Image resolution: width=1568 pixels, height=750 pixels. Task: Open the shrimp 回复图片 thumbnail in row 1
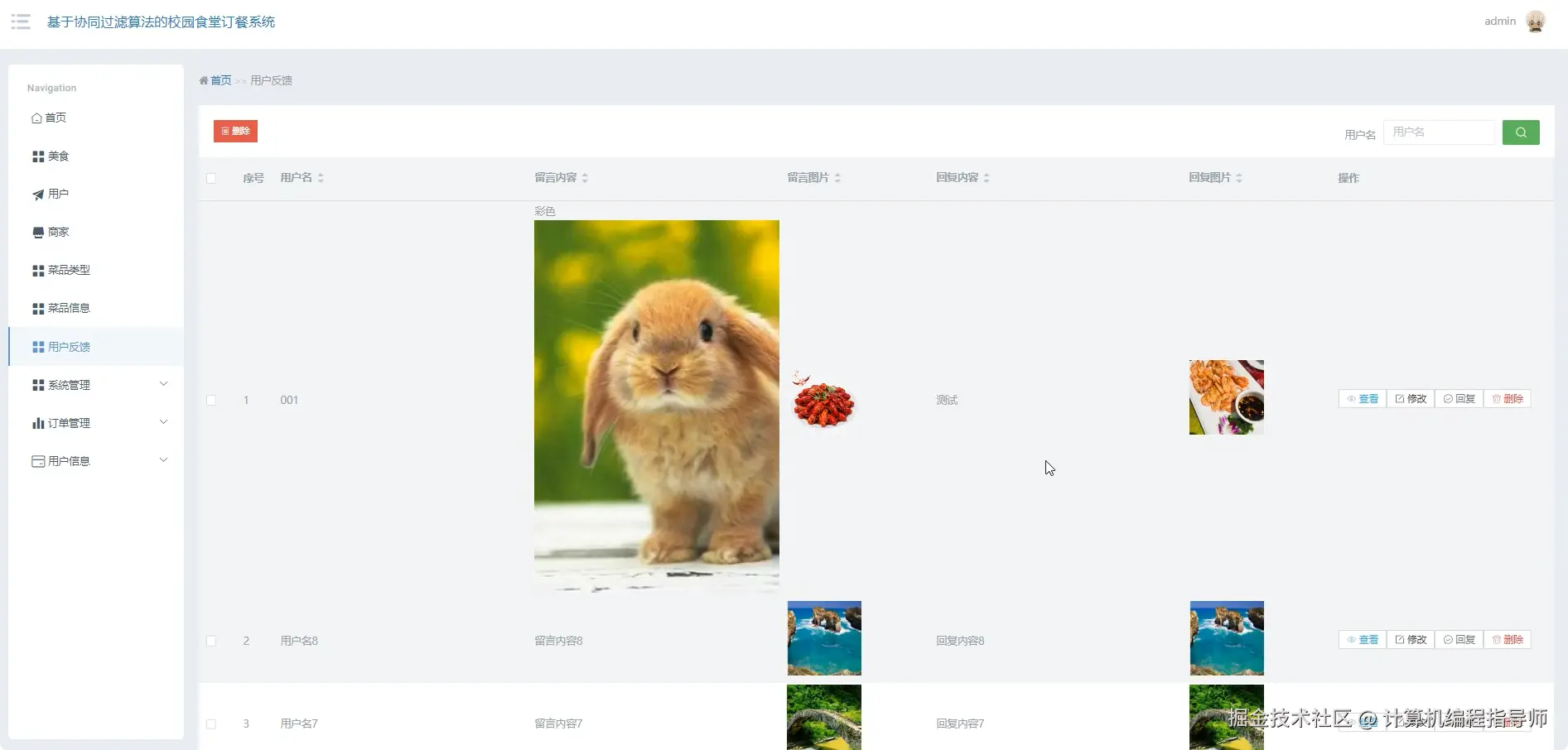pyautogui.click(x=1227, y=397)
